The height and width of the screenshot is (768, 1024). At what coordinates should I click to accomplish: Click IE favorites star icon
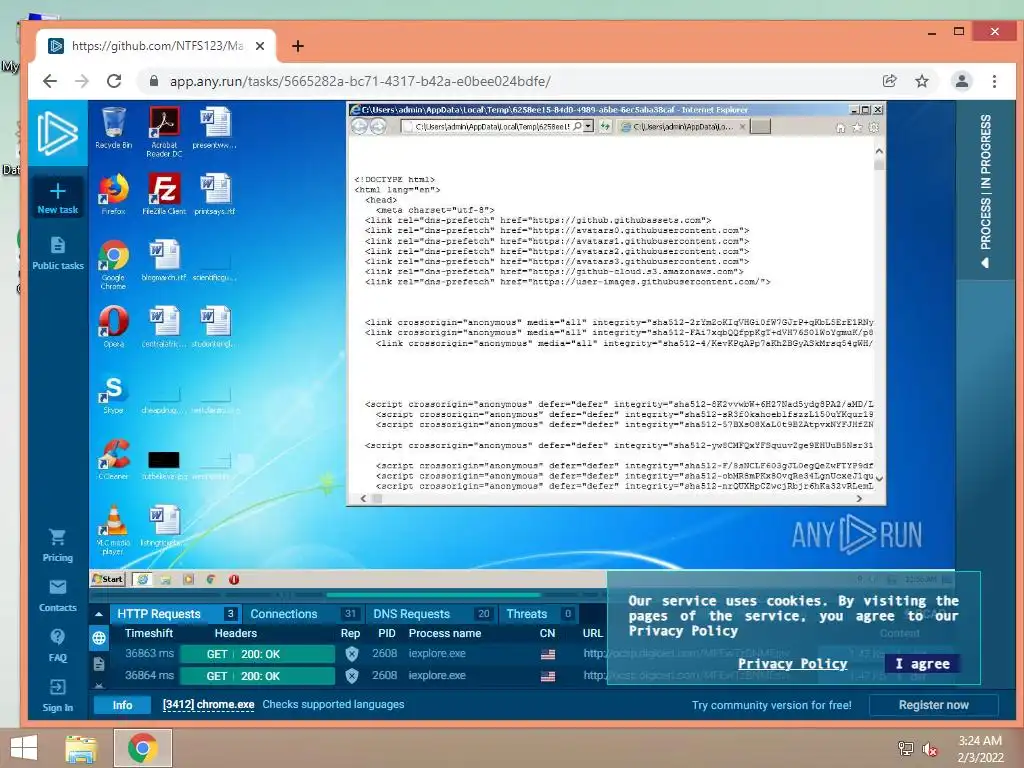[857, 127]
